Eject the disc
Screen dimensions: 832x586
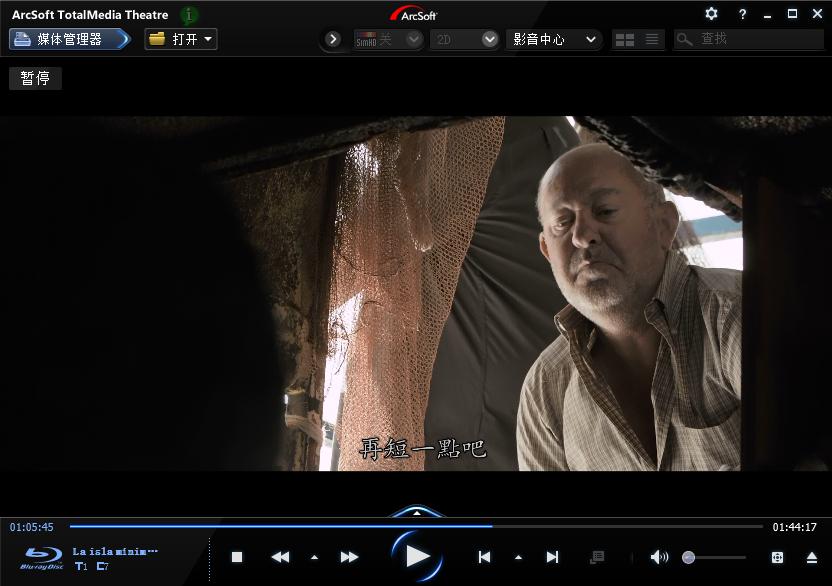coord(812,557)
